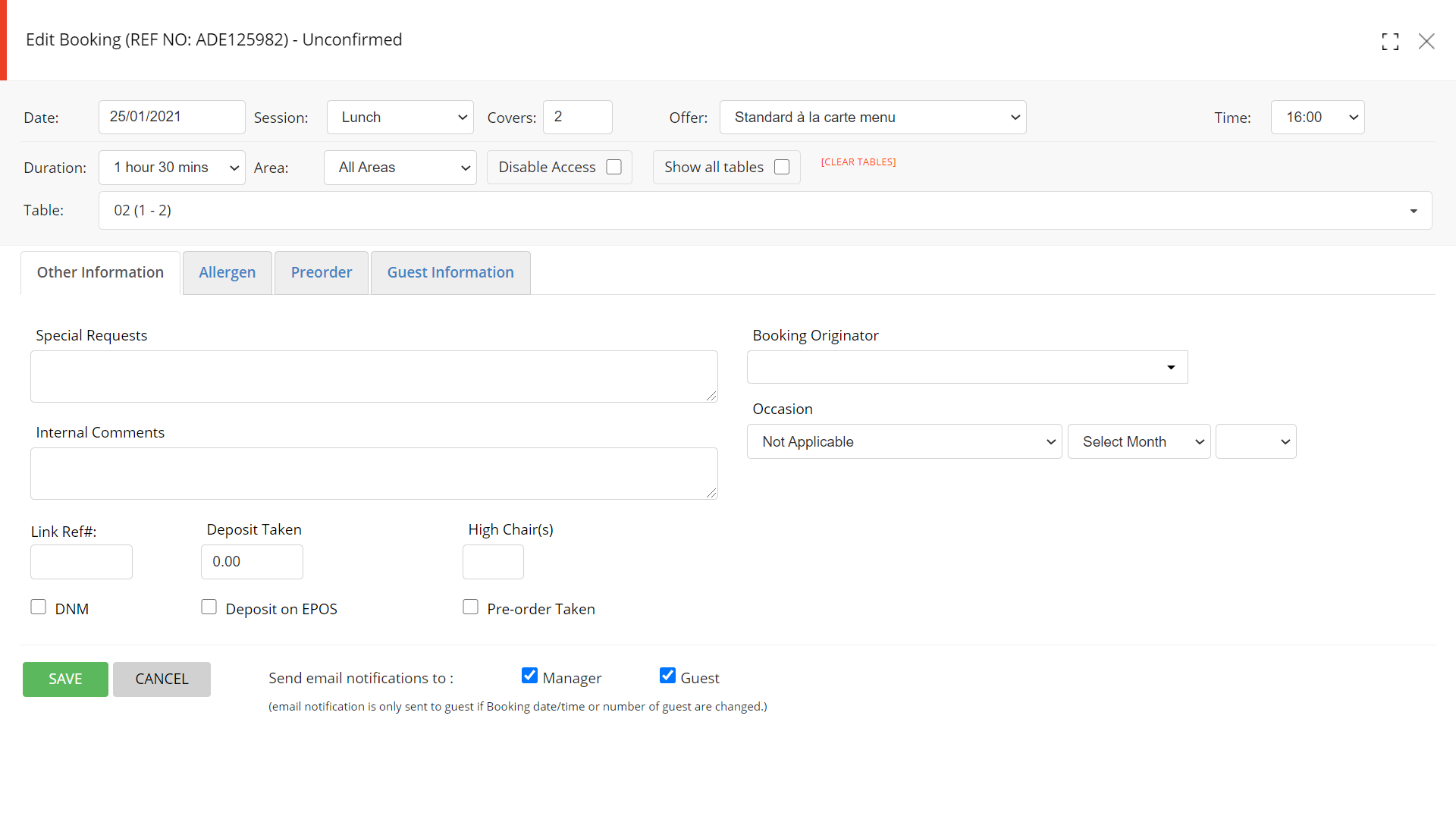Open the Guest Information tab
Screen dimensions: 1456x819
tap(450, 273)
